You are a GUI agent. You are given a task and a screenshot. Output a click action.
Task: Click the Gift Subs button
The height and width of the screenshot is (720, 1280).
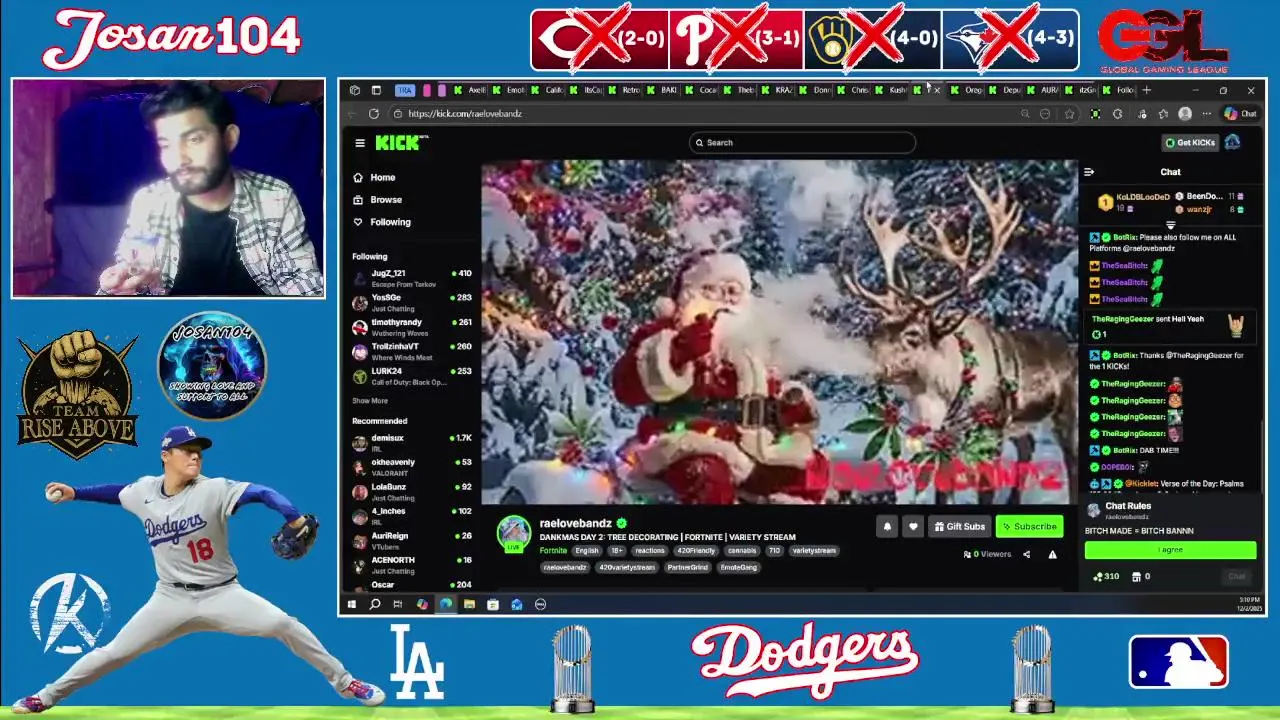[960, 526]
